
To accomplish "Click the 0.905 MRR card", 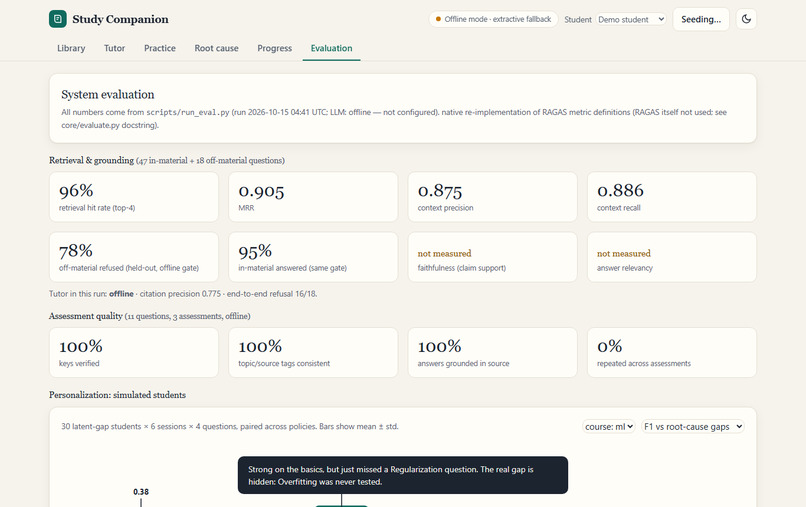I will [313, 197].
